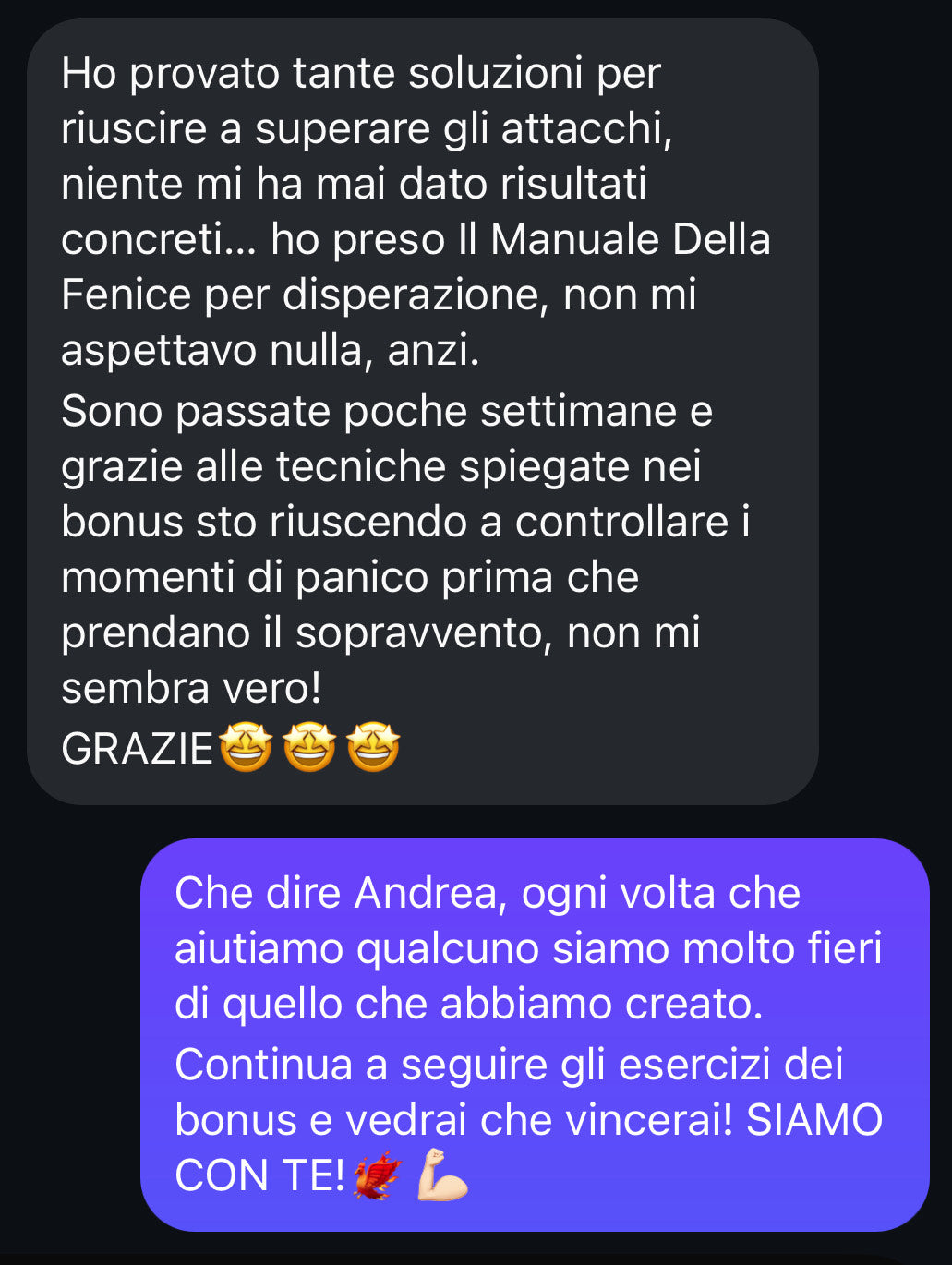Tap the words CON TE! in the reply
Viewport: 952px width, 1265px height.
coord(259,1176)
